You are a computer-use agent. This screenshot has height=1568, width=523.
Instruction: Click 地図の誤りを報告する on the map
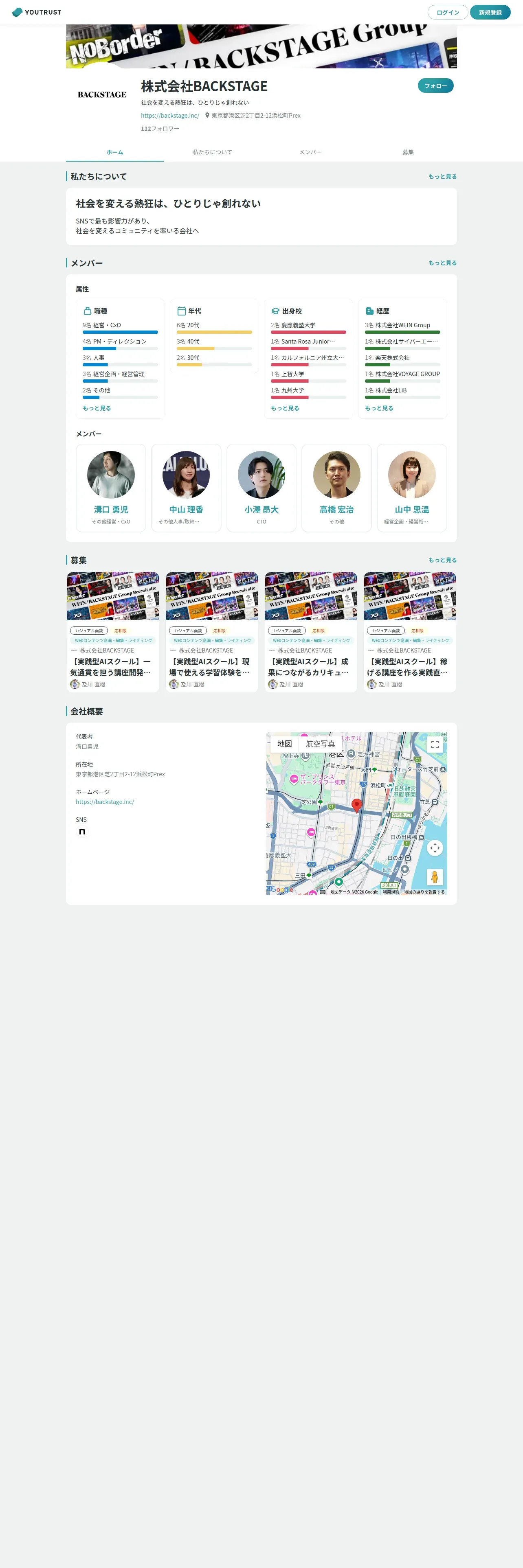pos(424,892)
